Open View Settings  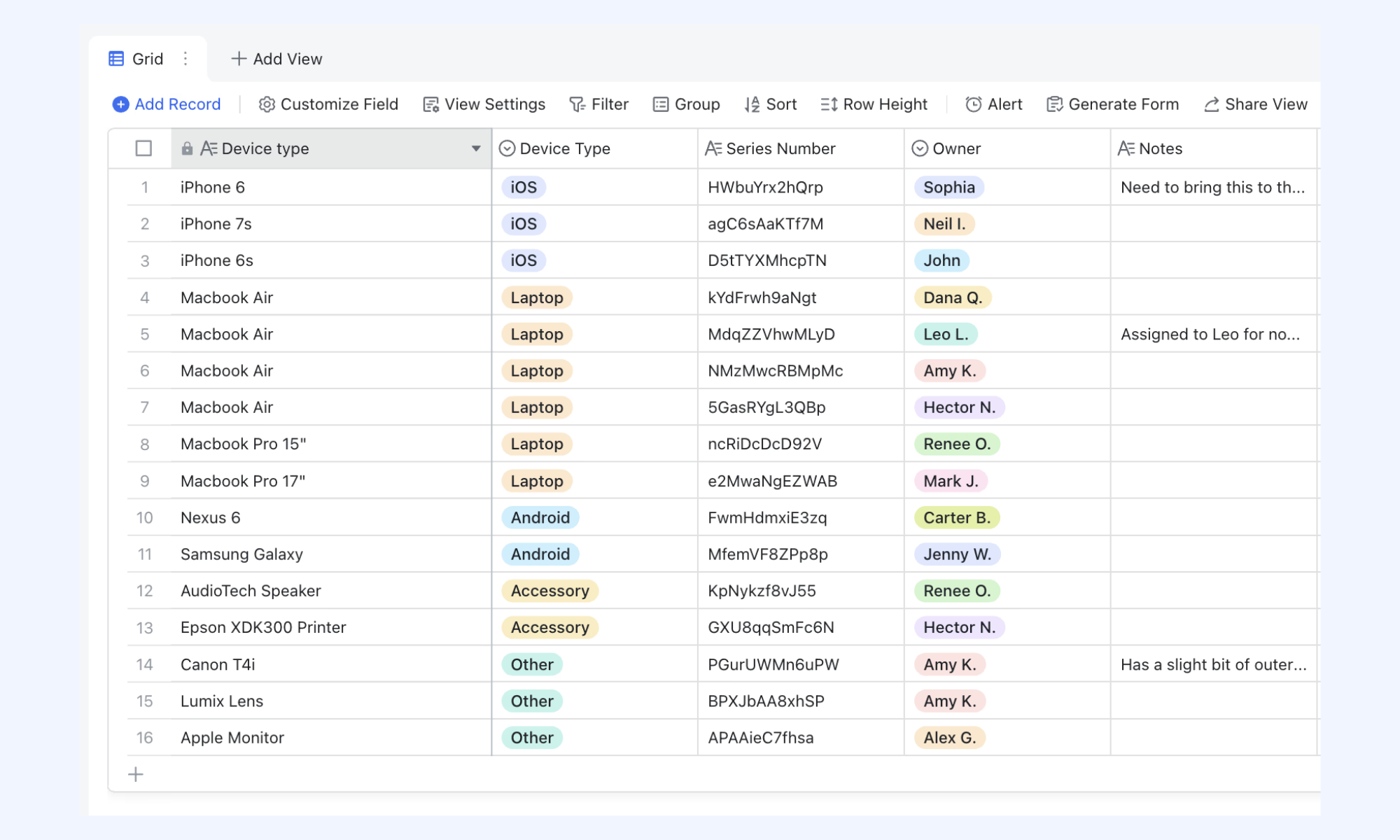click(484, 104)
